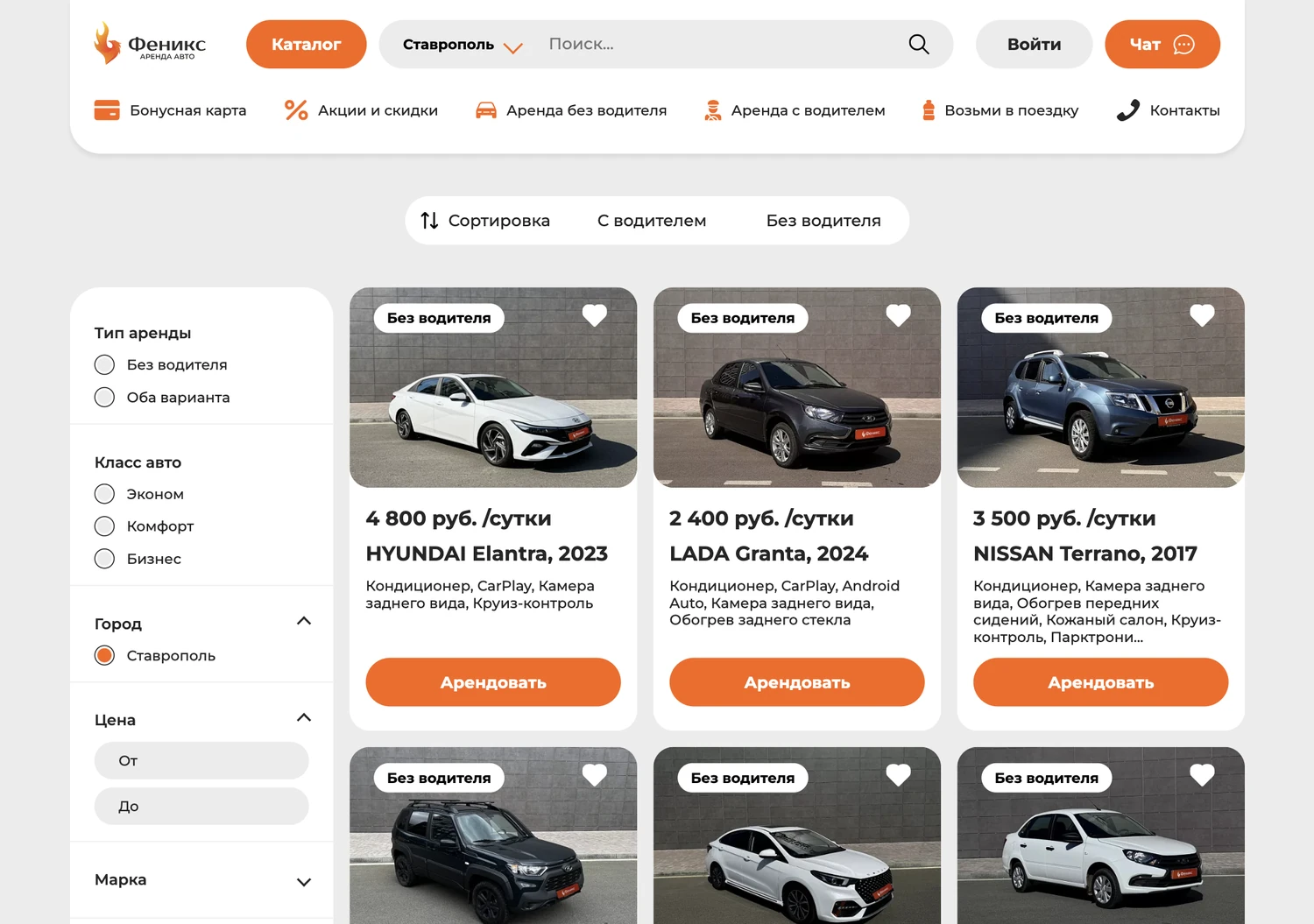Go to Аренда без водителя
Image resolution: width=1314 pixels, height=924 pixels.
tap(571, 110)
